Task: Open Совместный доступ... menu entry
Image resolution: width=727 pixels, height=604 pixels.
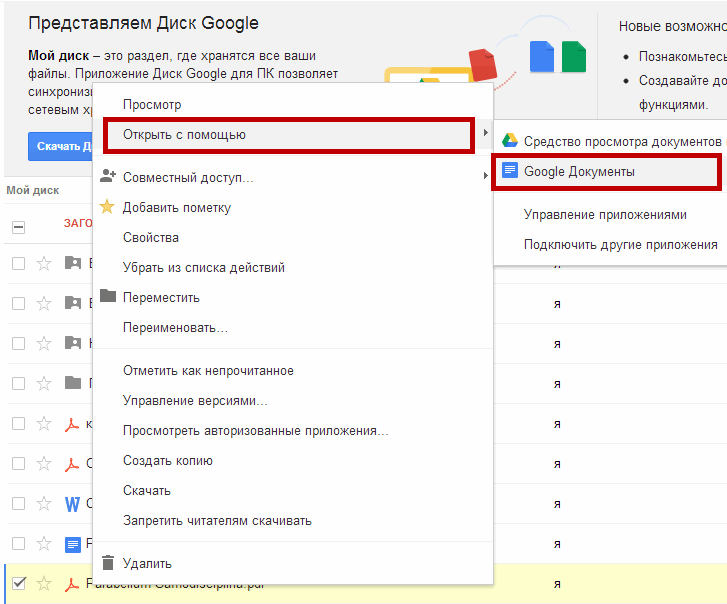Action: (x=293, y=178)
